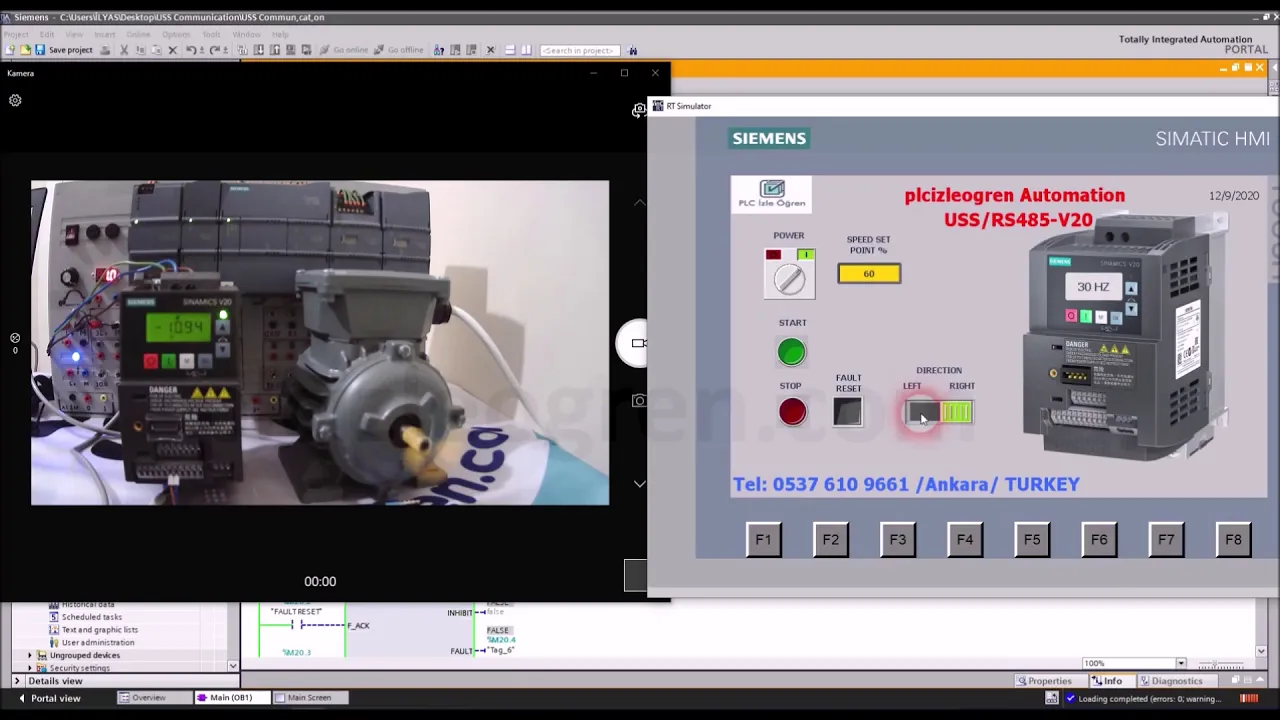Click the undo arrow icon
The image size is (1280, 720).
(190, 50)
